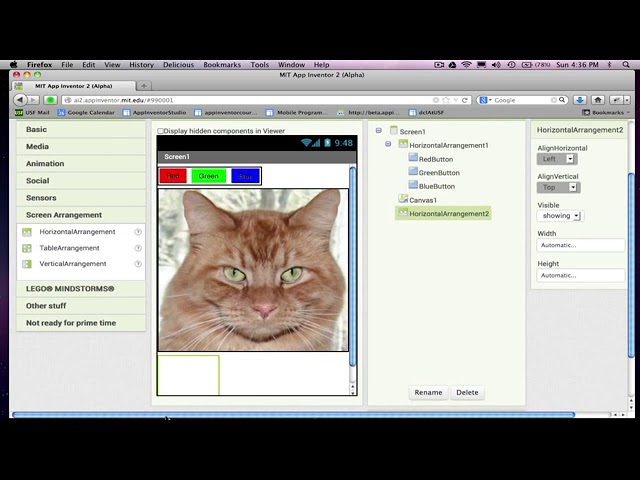This screenshot has height=480, width=640.
Task: Click the battery status icon
Action: [527, 64]
